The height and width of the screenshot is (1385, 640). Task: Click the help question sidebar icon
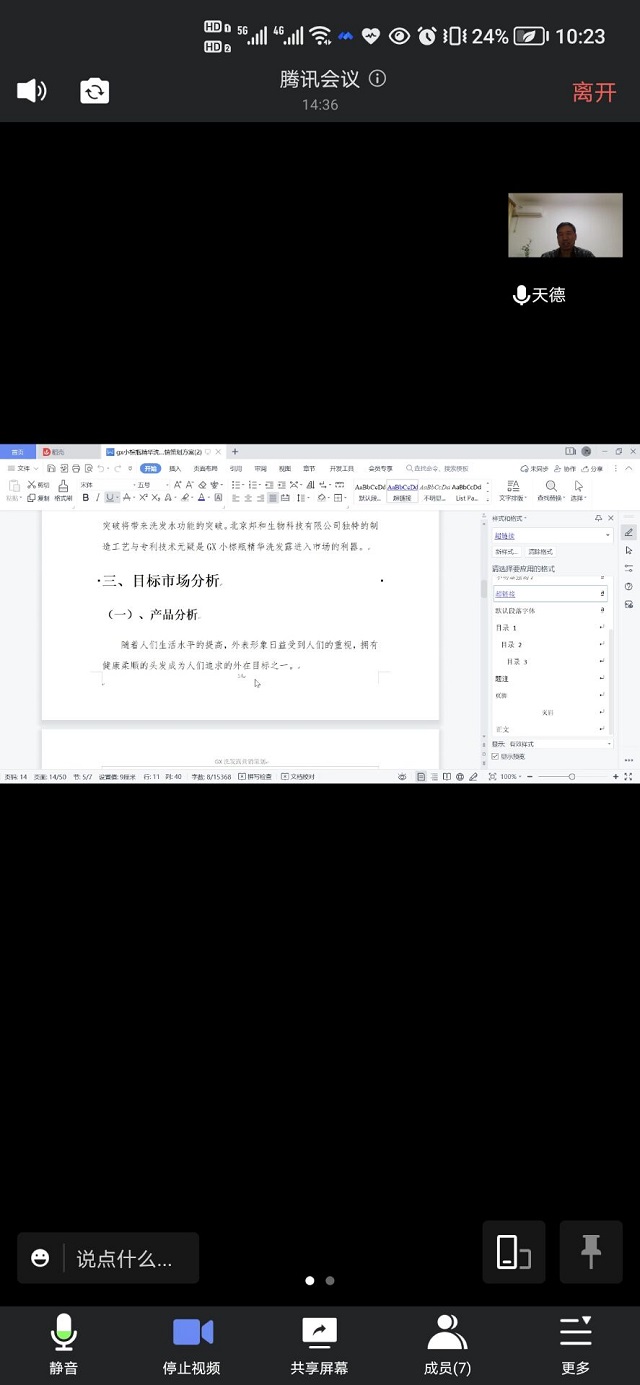tap(628, 586)
